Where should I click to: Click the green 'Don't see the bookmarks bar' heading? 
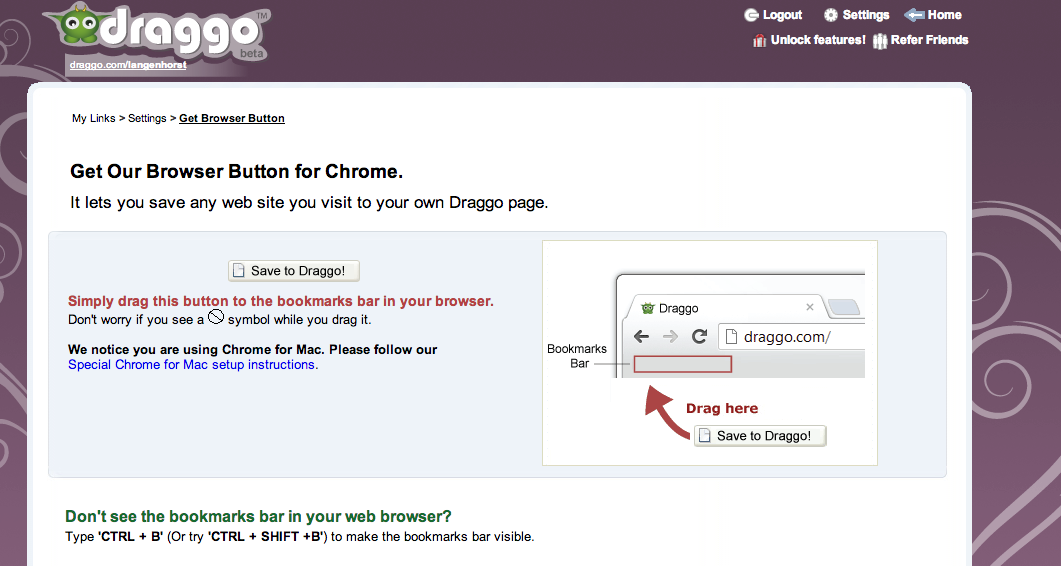coord(258,517)
